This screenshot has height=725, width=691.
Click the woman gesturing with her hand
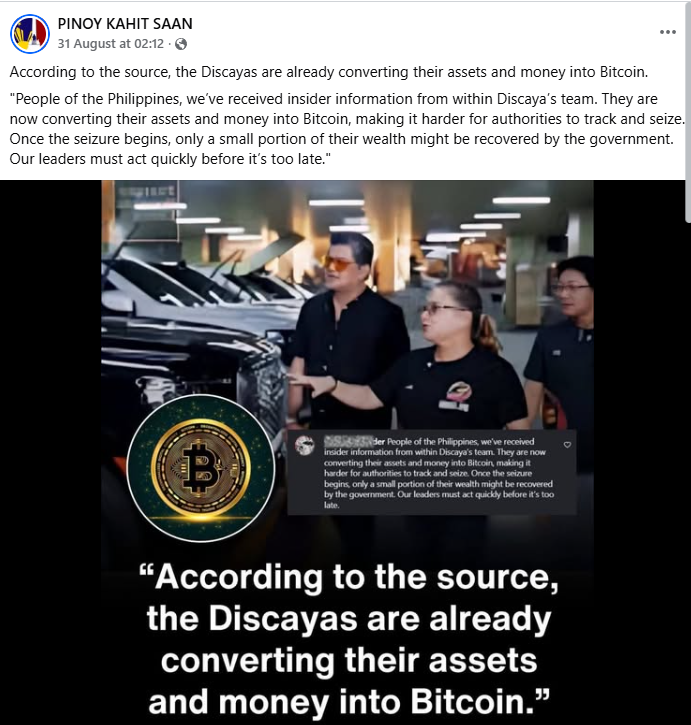(430, 356)
